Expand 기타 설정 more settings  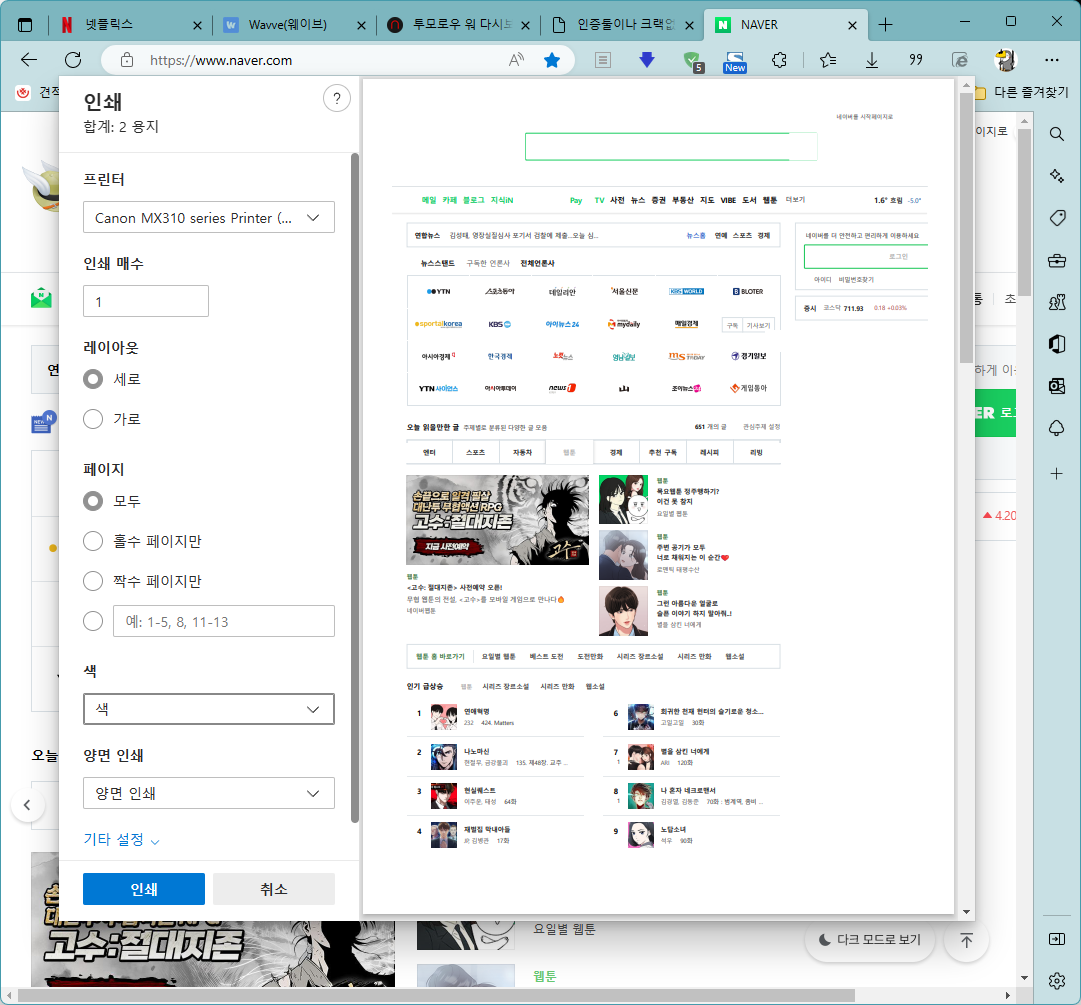pyautogui.click(x=121, y=840)
